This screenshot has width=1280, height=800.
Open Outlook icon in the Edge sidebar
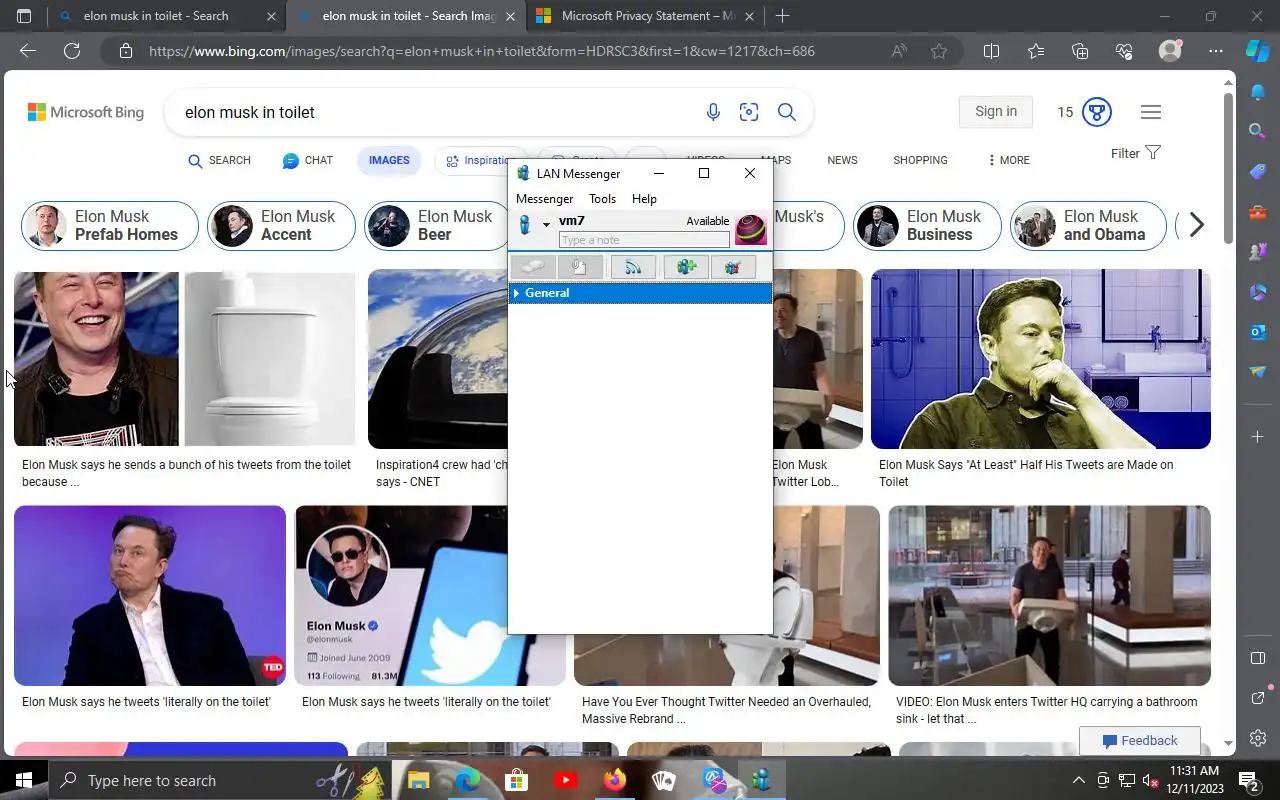(x=1258, y=332)
